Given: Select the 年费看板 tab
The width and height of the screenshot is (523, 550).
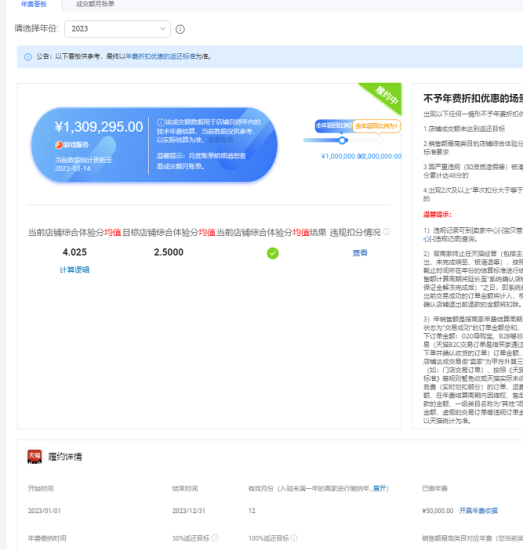Looking at the screenshot, I should pyautogui.click(x=34, y=4).
